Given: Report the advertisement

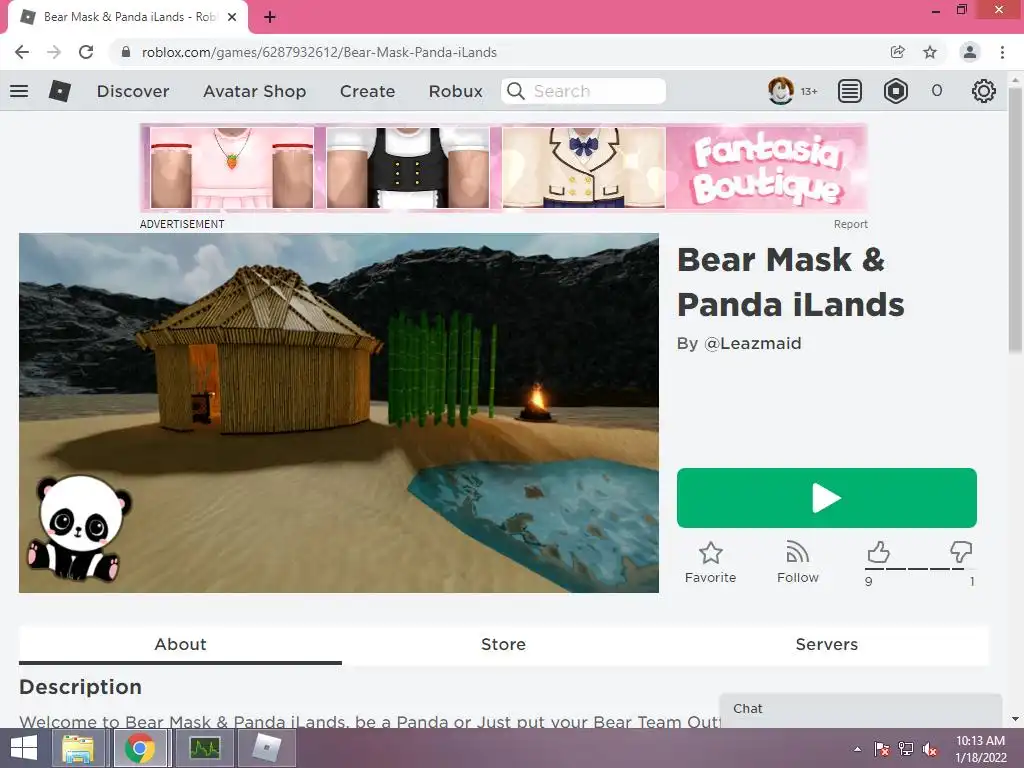Looking at the screenshot, I should point(850,224).
